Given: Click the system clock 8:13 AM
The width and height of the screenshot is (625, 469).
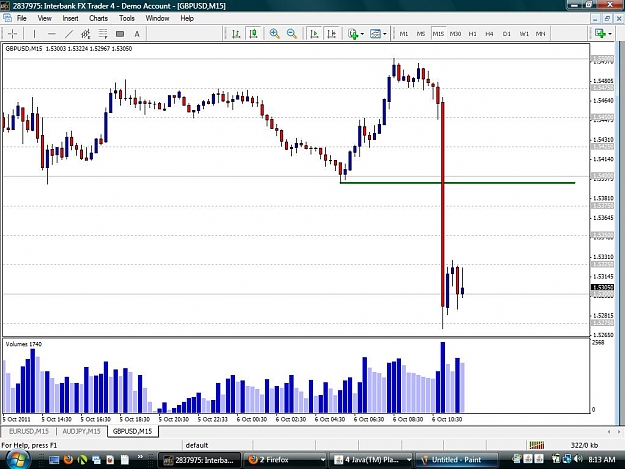Looking at the screenshot, I should pos(603,459).
